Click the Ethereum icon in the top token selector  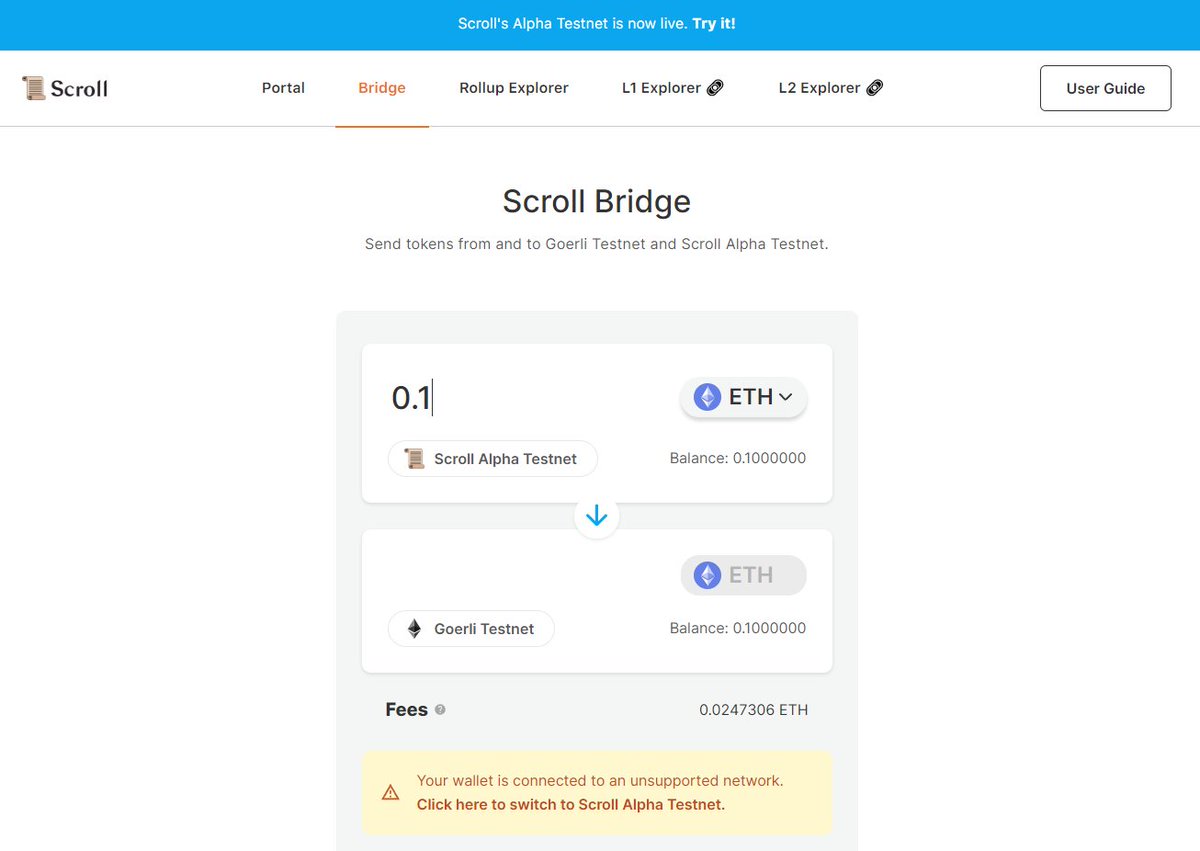[707, 397]
